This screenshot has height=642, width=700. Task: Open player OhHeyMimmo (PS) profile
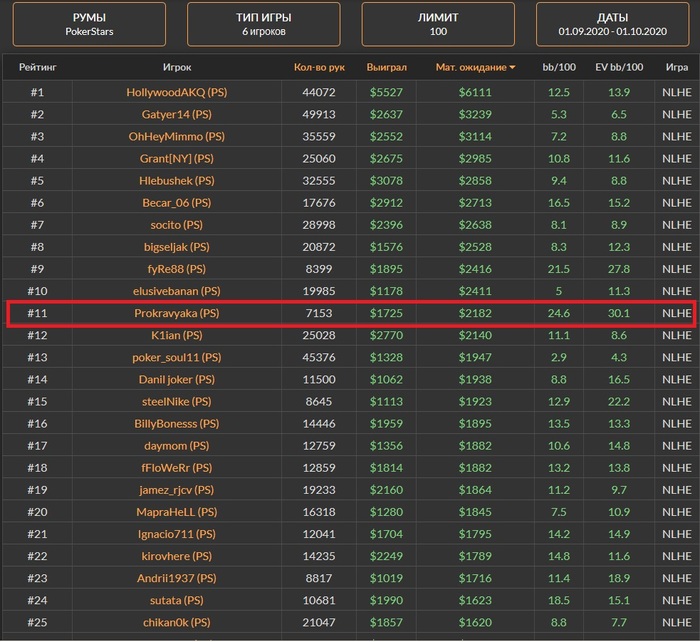pyautogui.click(x=177, y=137)
